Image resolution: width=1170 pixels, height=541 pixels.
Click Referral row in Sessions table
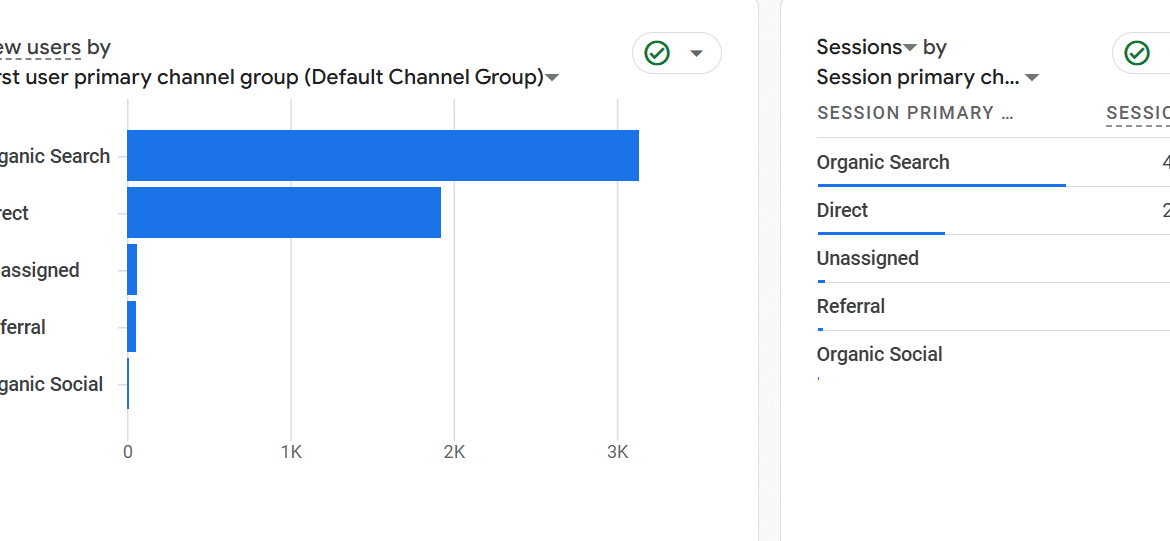click(x=850, y=306)
